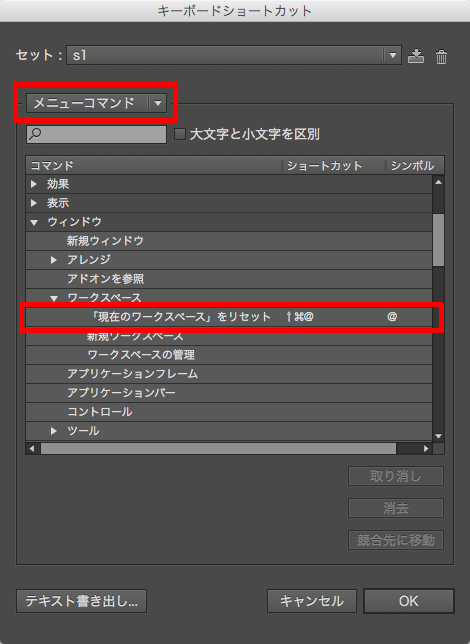The image size is (470, 644).
Task: Click the 消去 button
Action: coord(396,508)
